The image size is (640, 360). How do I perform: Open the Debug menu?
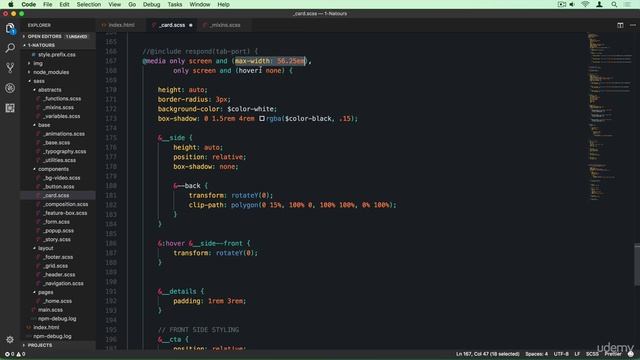point(151,4)
